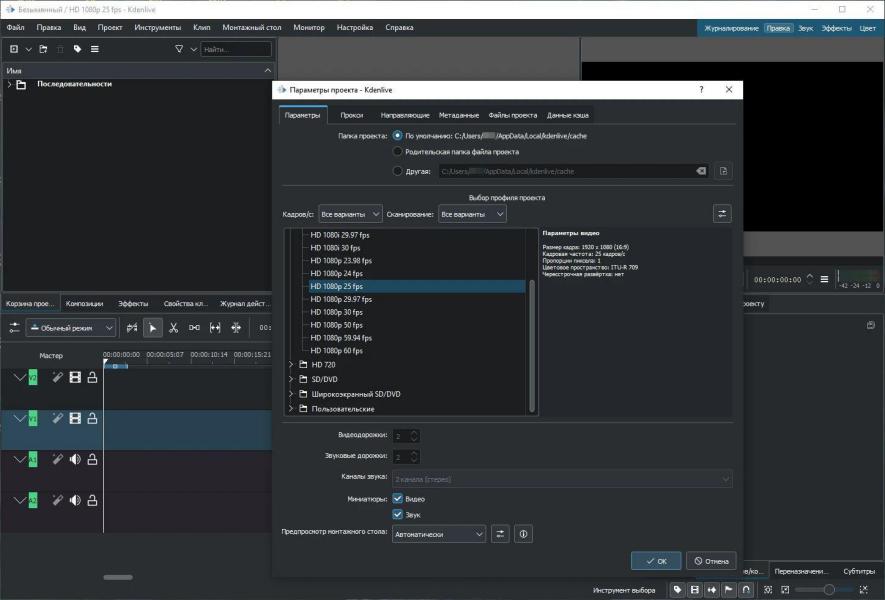This screenshot has width=885, height=600.
Task: Select the Selection arrow tool
Action: point(153,327)
